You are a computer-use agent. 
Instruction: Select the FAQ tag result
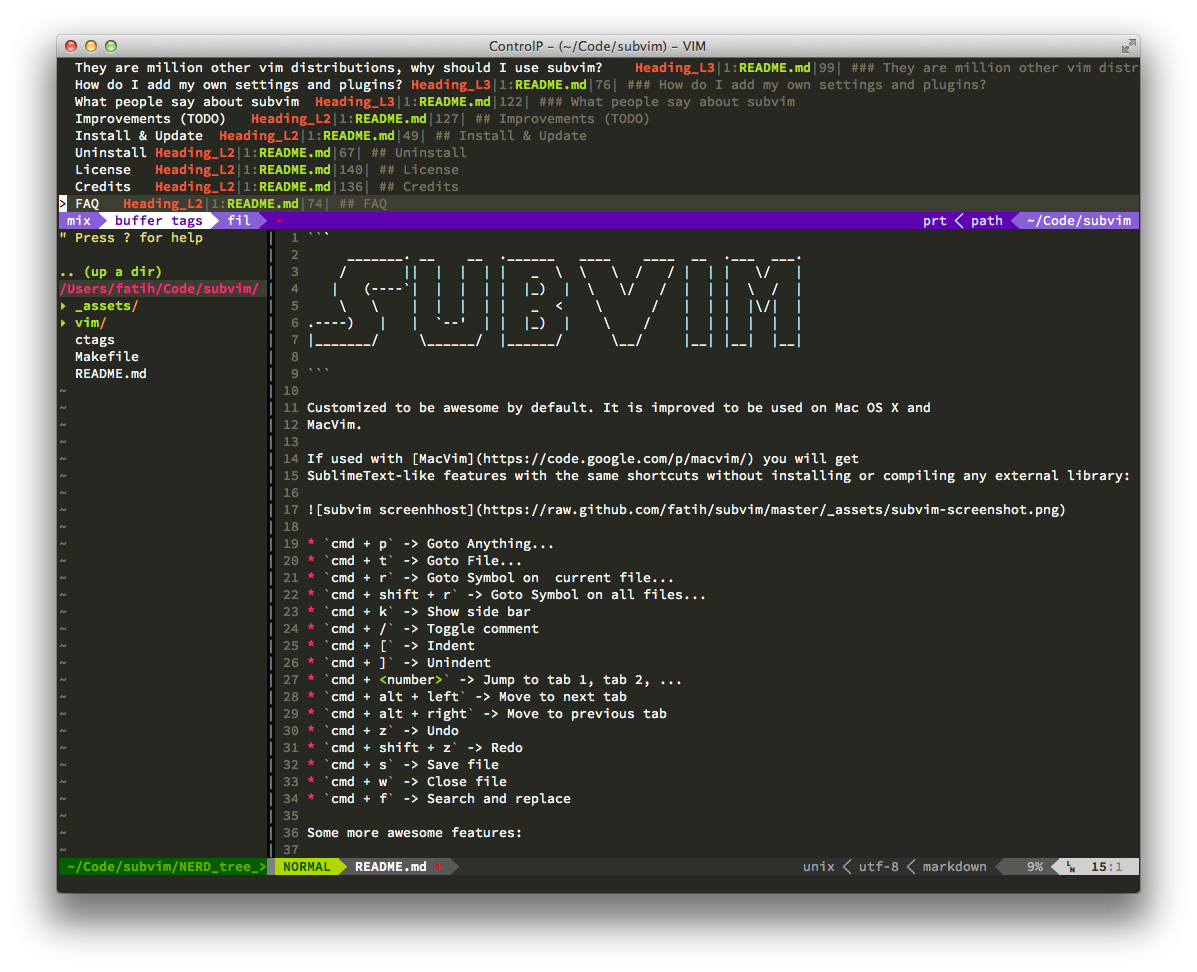[599, 204]
